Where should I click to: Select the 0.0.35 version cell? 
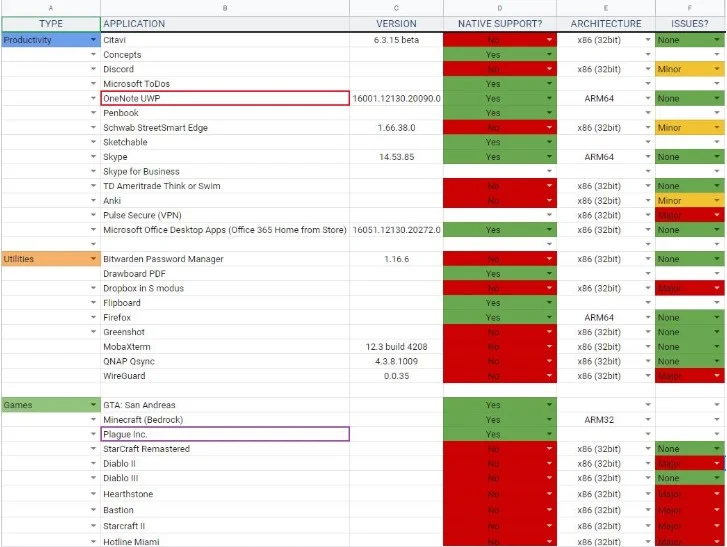coord(396,376)
